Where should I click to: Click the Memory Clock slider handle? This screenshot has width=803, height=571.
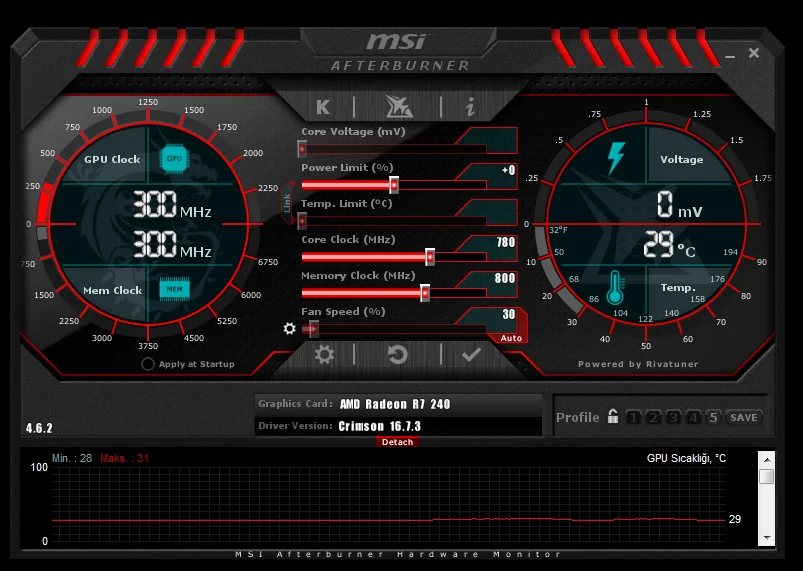click(425, 293)
